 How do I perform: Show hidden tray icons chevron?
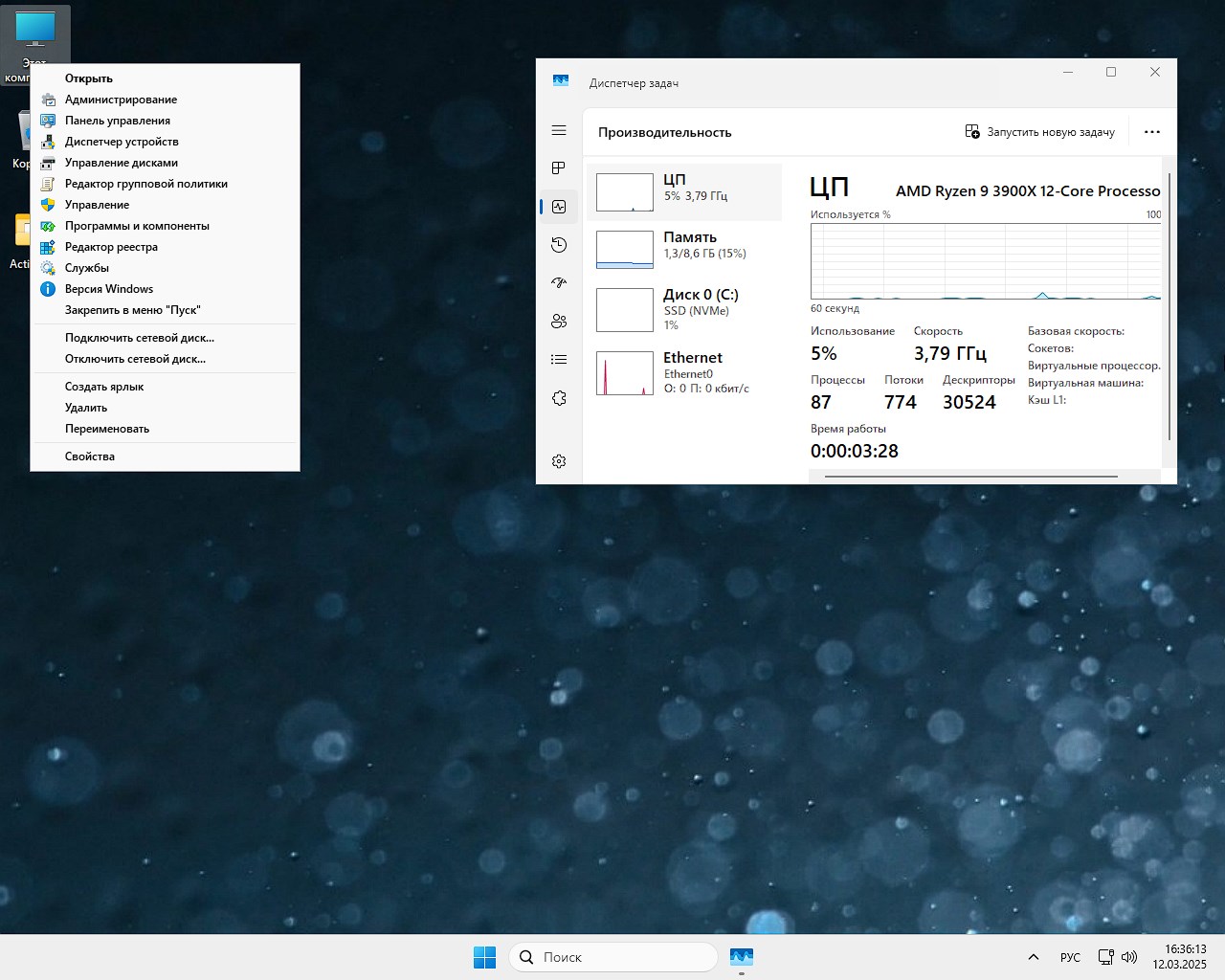click(x=1033, y=957)
